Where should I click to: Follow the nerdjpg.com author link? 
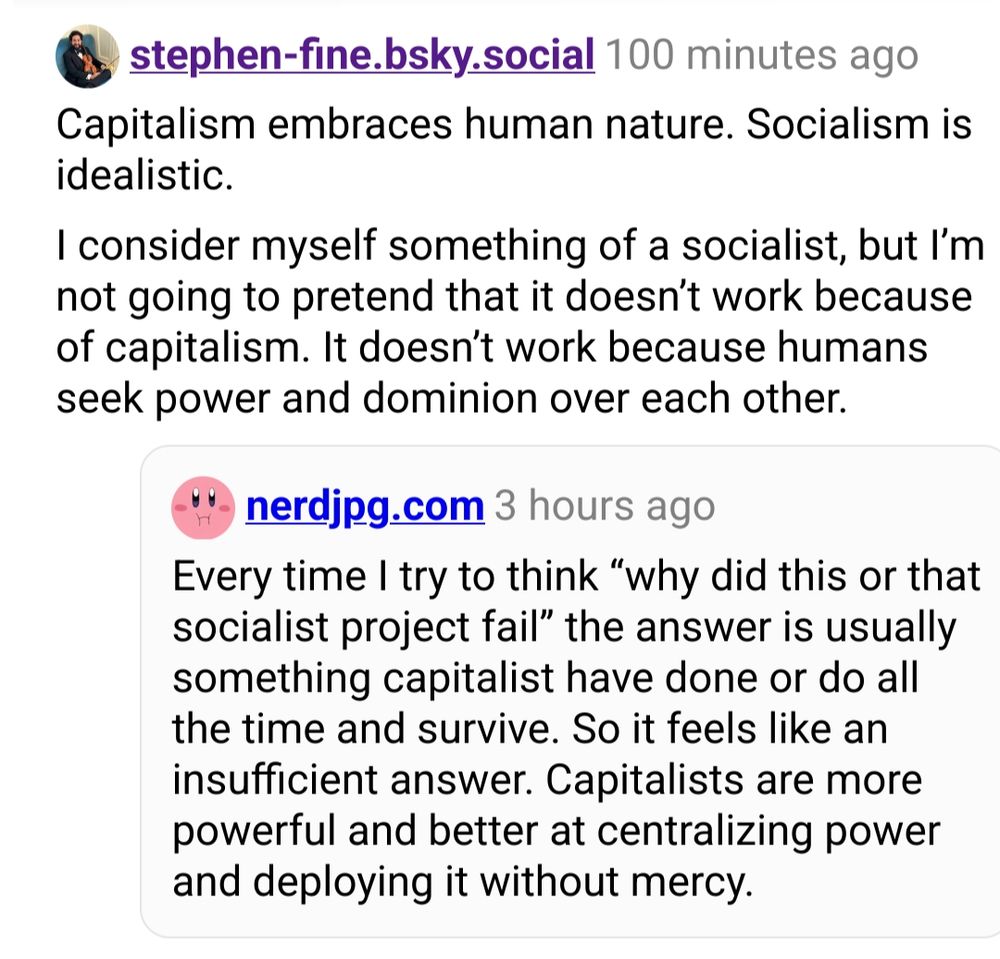click(365, 507)
